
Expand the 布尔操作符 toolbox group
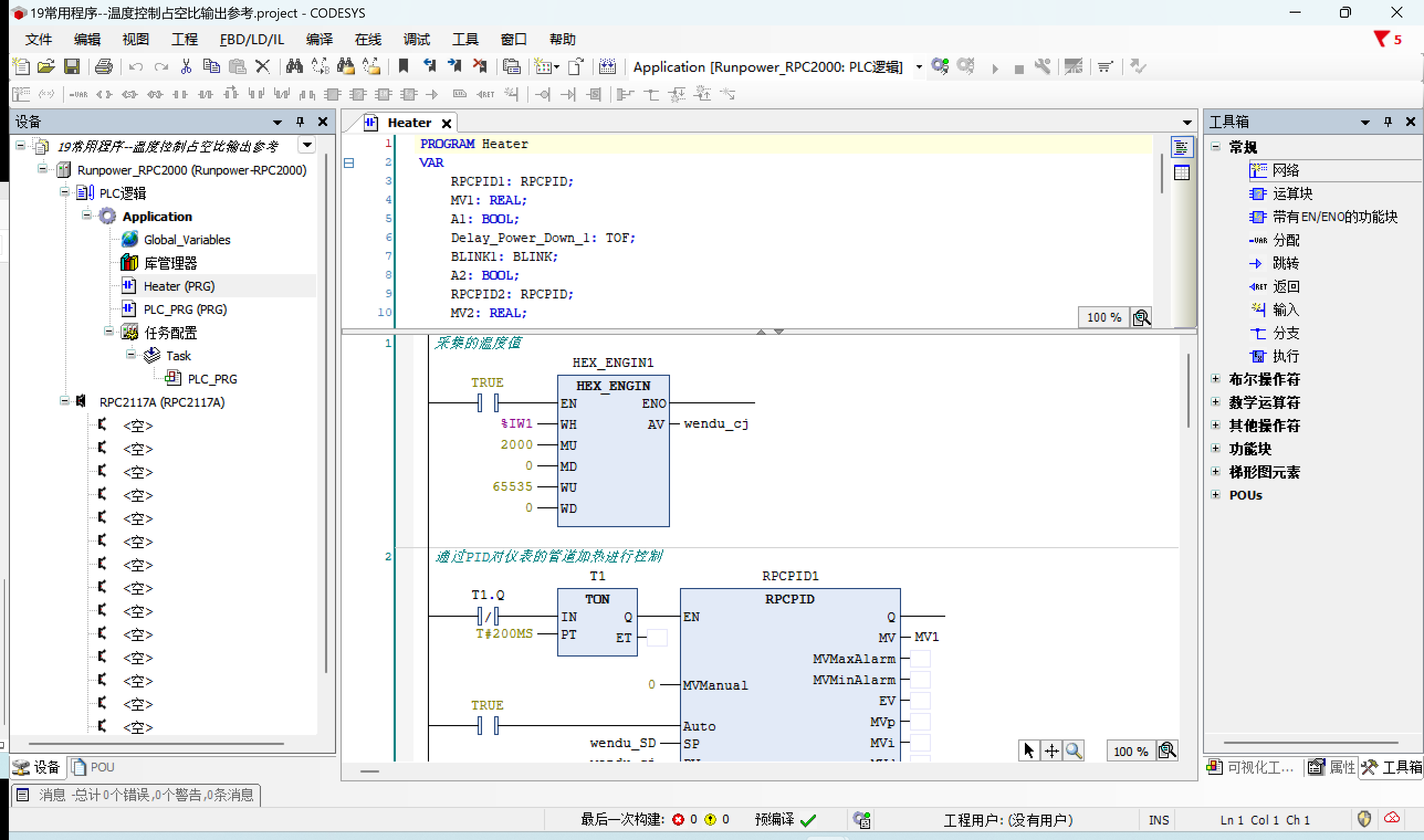tap(1216, 379)
